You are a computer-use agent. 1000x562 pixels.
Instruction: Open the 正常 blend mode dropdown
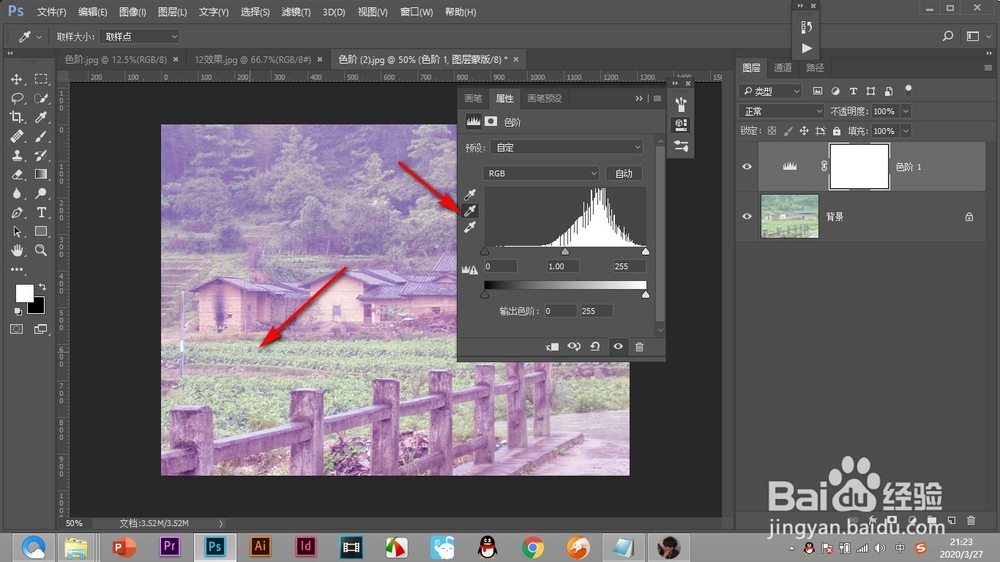[x=782, y=112]
